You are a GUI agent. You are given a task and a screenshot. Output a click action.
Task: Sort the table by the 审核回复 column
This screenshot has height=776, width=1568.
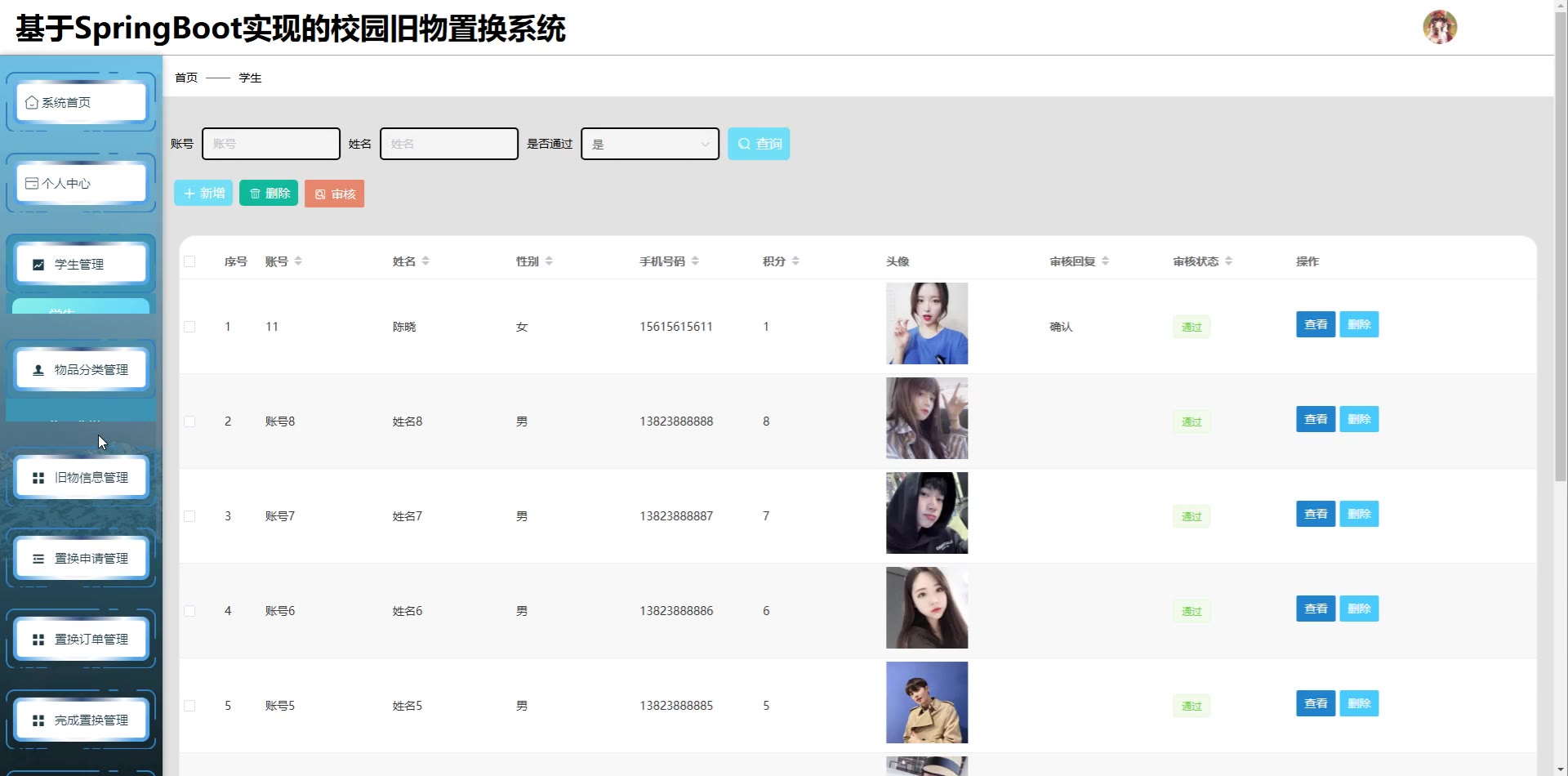click(1105, 261)
